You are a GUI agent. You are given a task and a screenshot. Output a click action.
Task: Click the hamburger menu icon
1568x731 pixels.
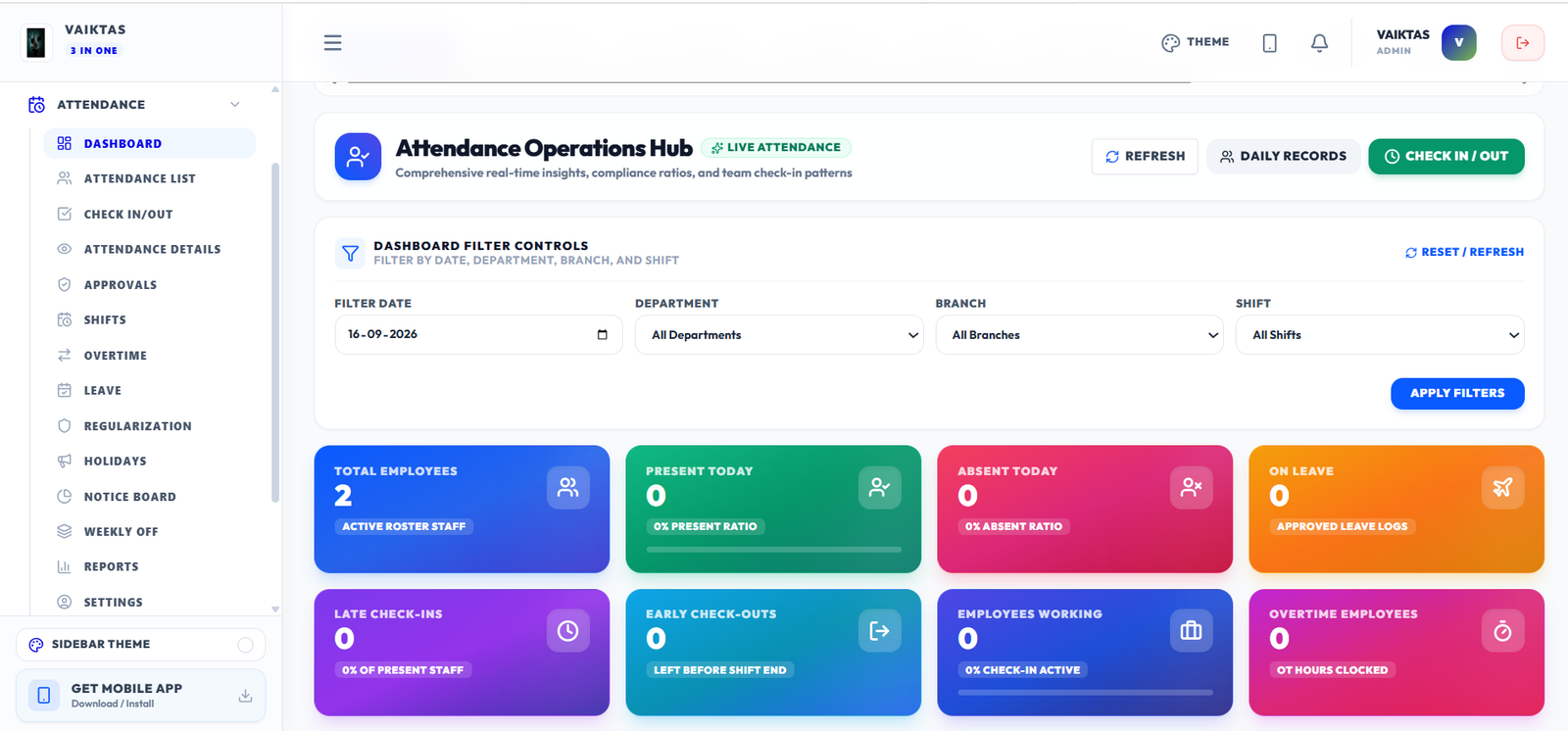[332, 42]
